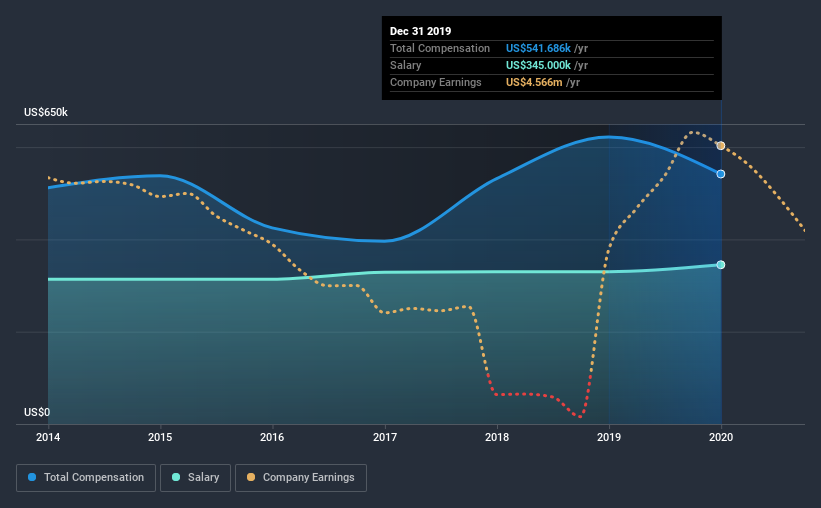The image size is (821, 508).
Task: Click the 2015 x-axis label
Action: point(160,437)
